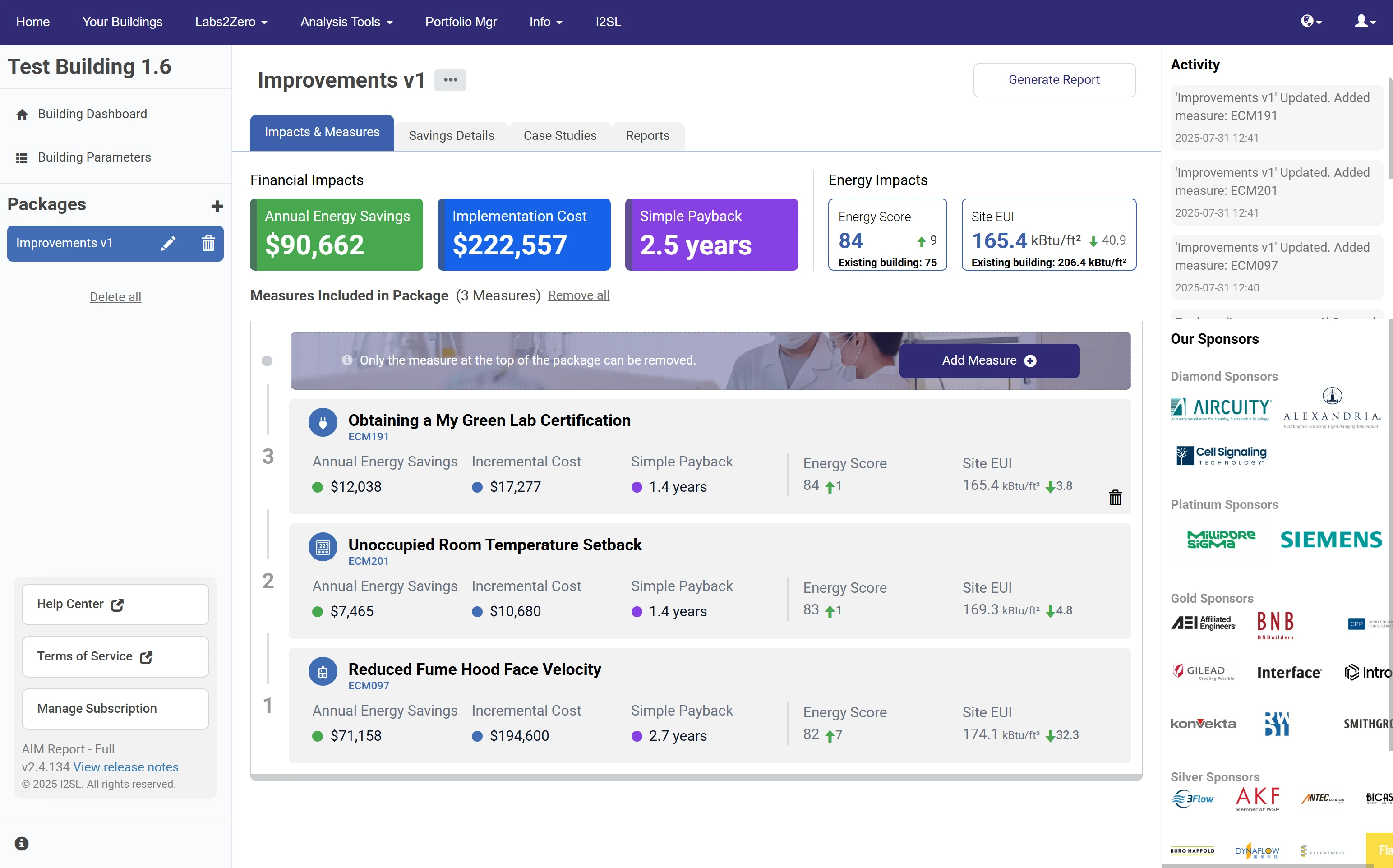Expand the Labs2Zero dropdown menu
The image size is (1393, 868).
(x=231, y=22)
